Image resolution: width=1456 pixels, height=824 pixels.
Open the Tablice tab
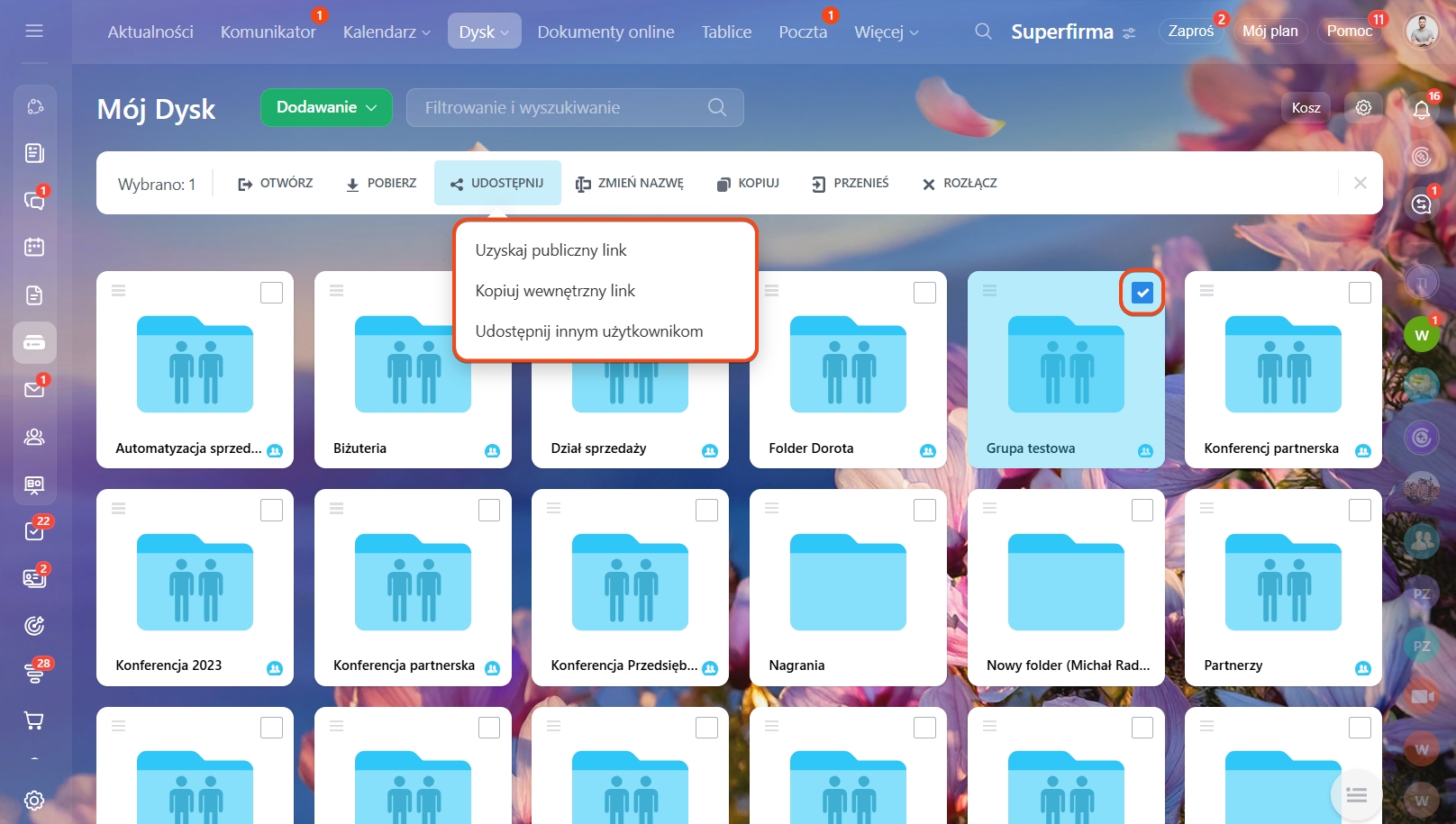point(726,32)
